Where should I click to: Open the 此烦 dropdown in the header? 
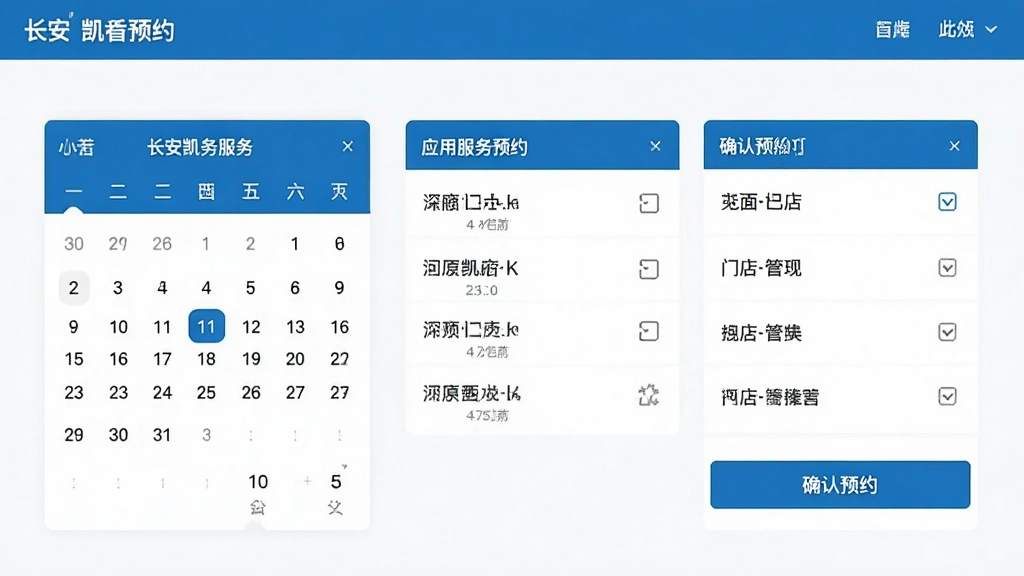(968, 29)
